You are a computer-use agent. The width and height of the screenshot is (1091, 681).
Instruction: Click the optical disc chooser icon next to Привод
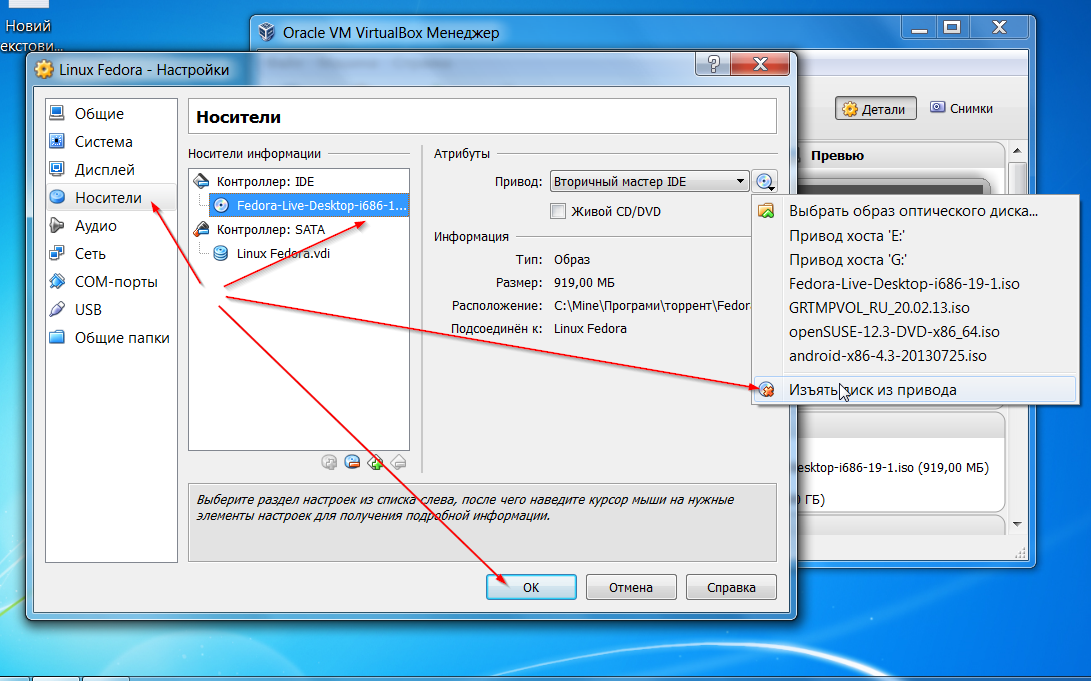coord(765,181)
